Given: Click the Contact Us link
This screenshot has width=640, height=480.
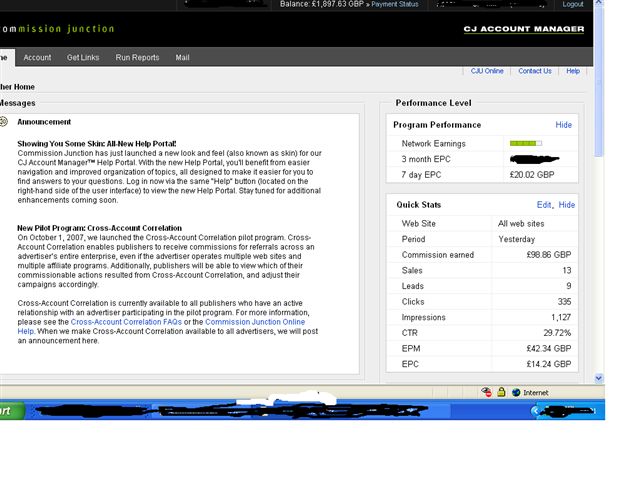Looking at the screenshot, I should pyautogui.click(x=535, y=71).
